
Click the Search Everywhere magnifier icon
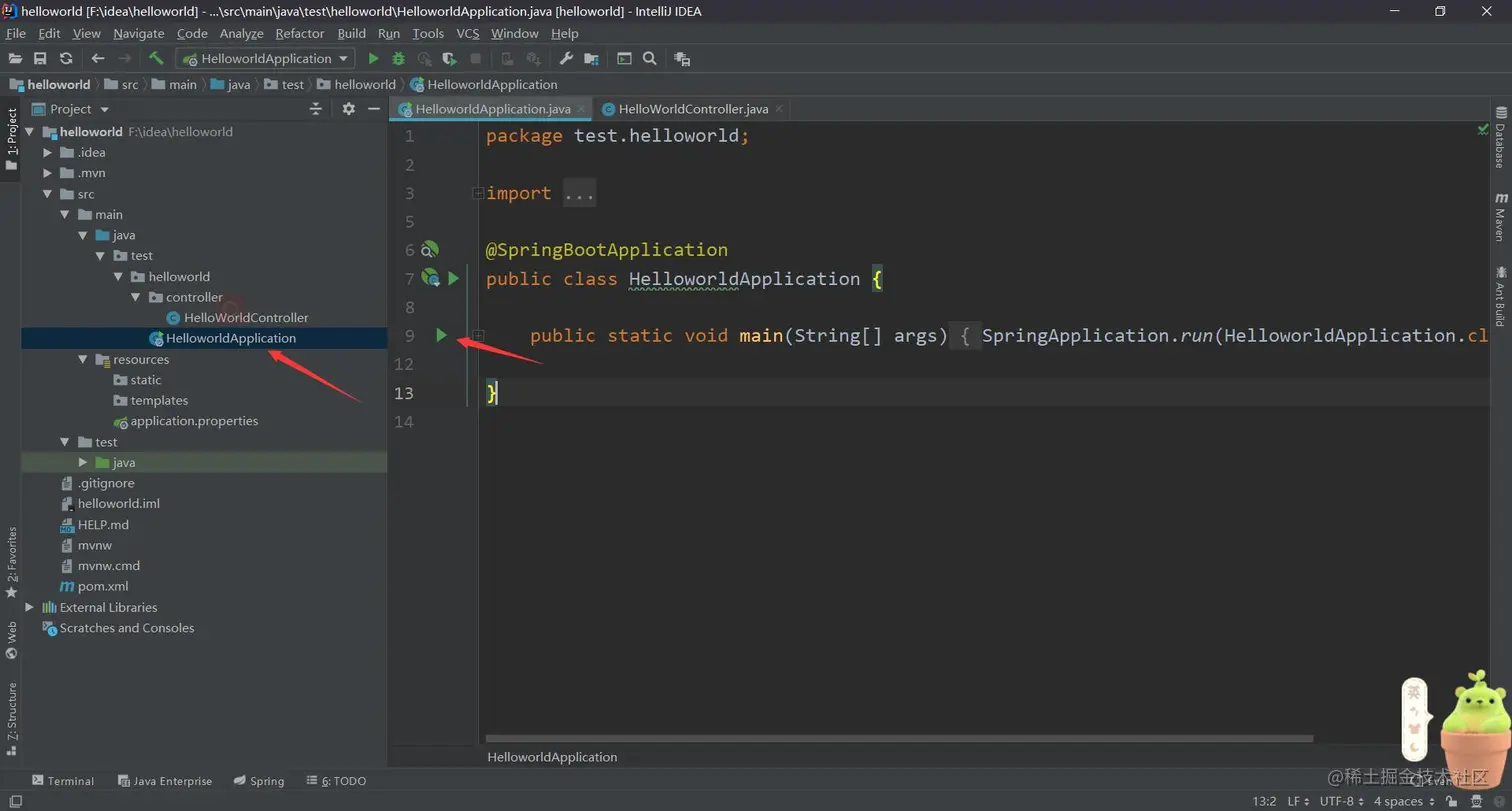[x=650, y=59]
